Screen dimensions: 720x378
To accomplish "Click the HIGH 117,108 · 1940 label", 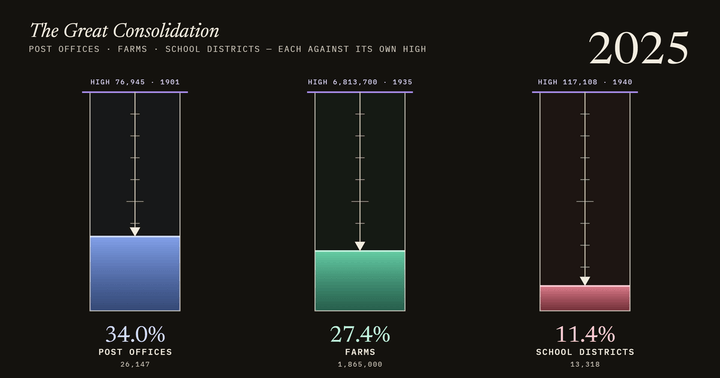I will click(x=585, y=82).
